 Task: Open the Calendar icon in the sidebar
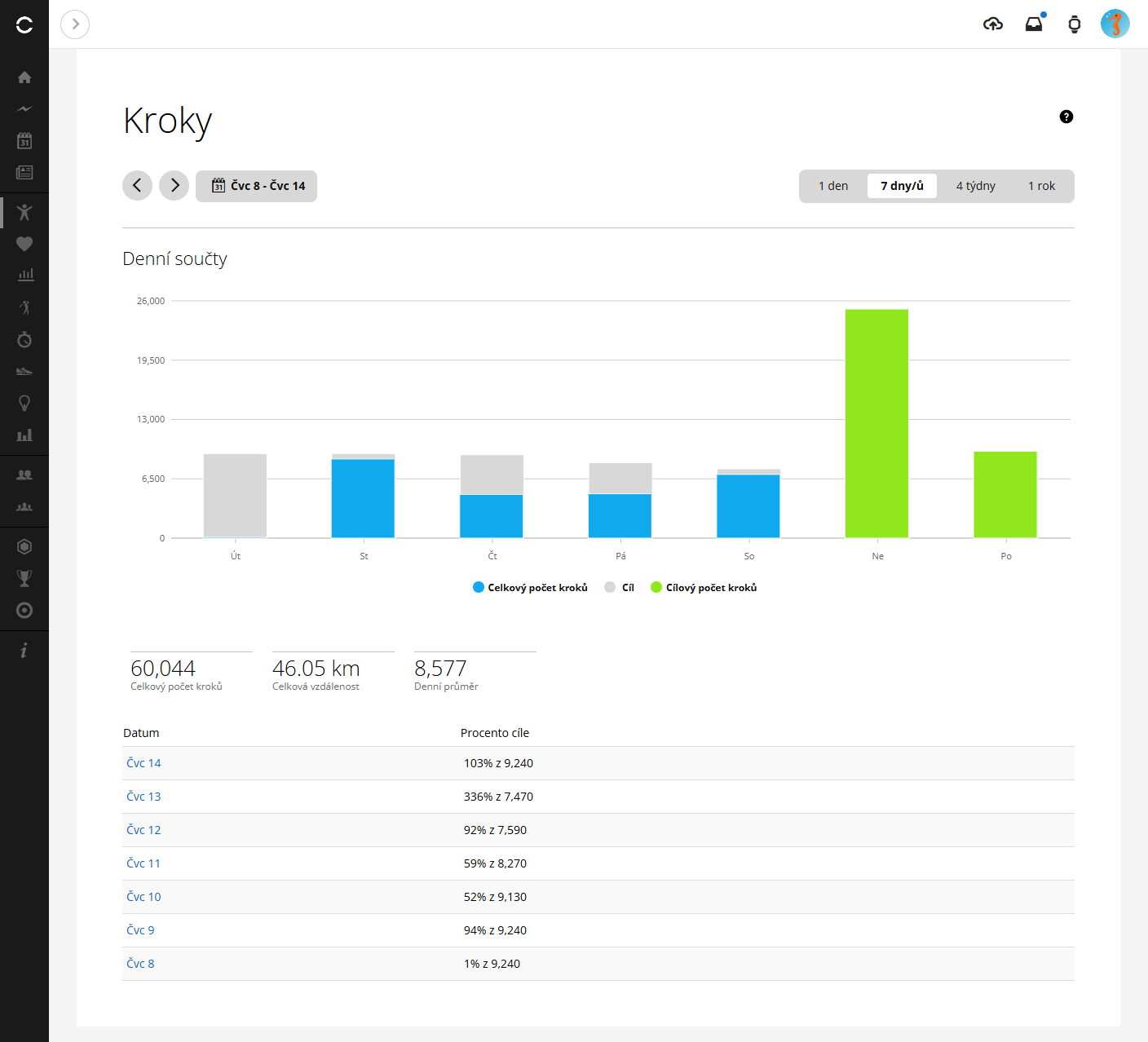click(x=24, y=140)
